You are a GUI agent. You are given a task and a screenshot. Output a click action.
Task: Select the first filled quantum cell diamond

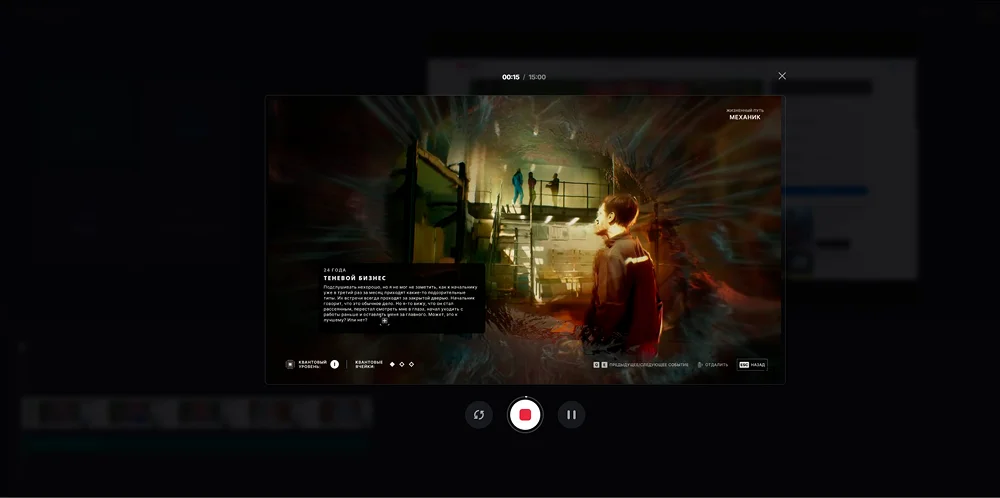click(392, 364)
